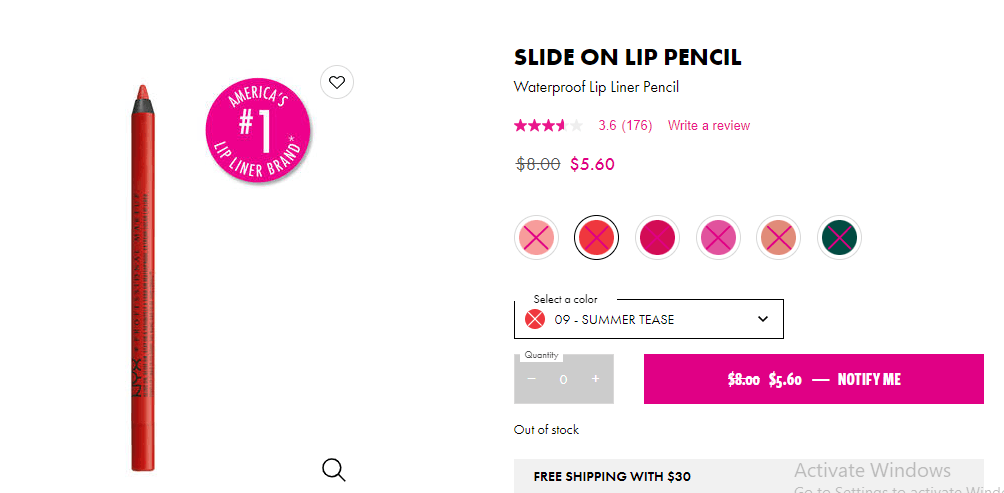
Task: Open the Write a review link
Action: 708,126
